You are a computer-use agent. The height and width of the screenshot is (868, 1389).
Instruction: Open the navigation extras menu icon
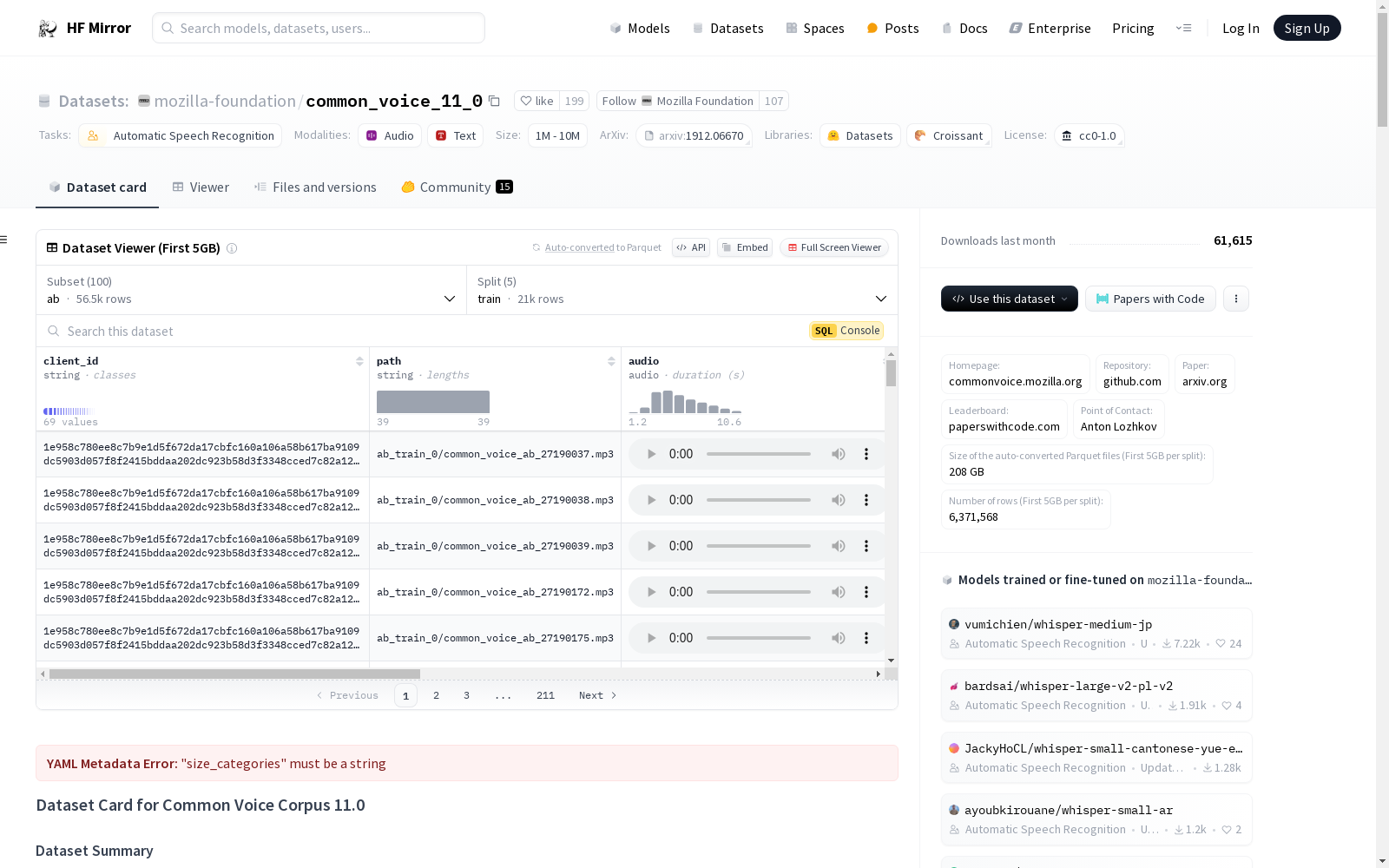[x=1183, y=28]
